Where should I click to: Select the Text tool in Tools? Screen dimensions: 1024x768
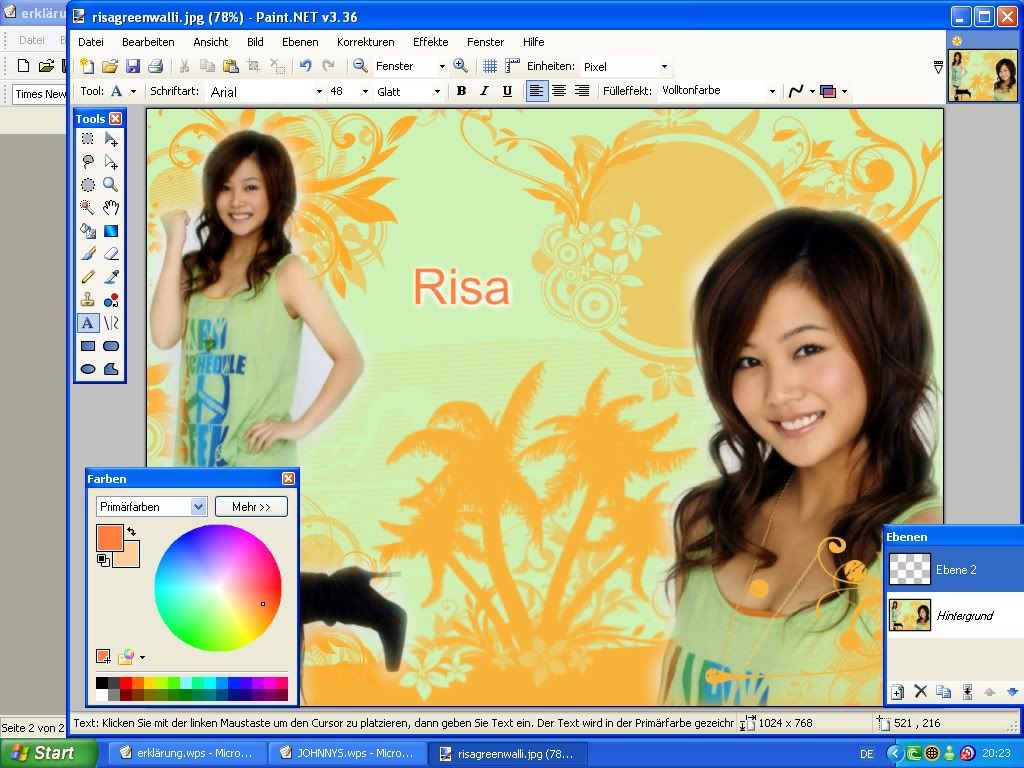(88, 323)
